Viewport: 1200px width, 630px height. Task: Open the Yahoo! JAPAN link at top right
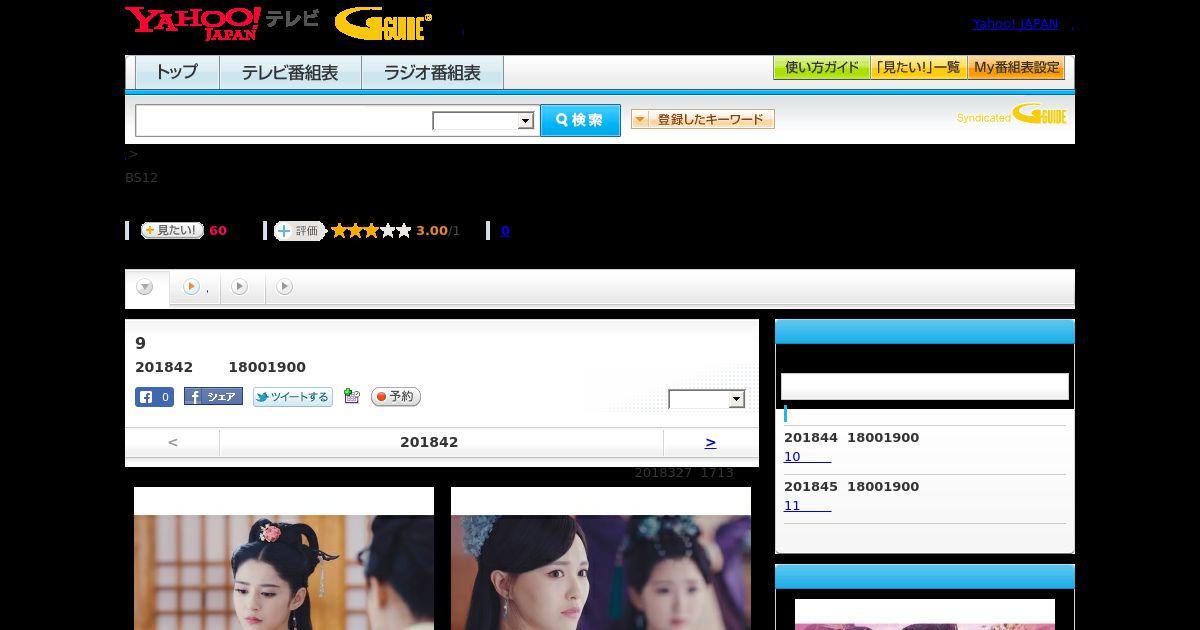coord(1015,24)
